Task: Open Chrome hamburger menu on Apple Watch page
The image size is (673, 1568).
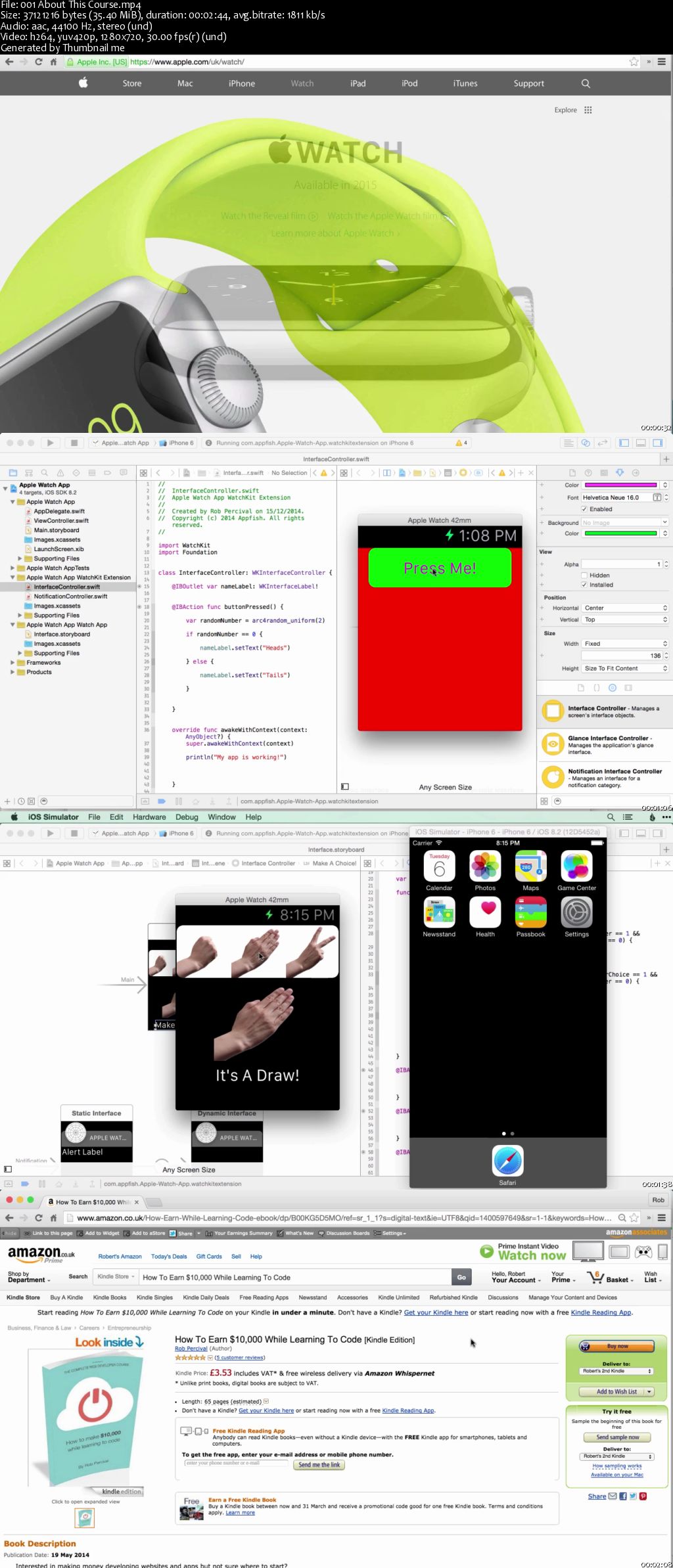Action: tap(662, 62)
